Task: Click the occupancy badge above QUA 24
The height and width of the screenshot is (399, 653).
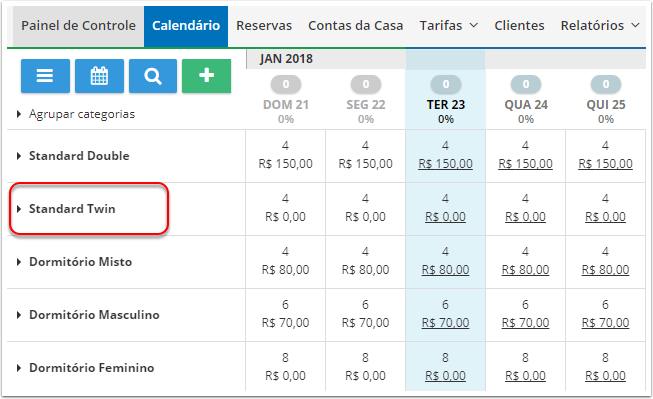Action: pyautogui.click(x=526, y=85)
